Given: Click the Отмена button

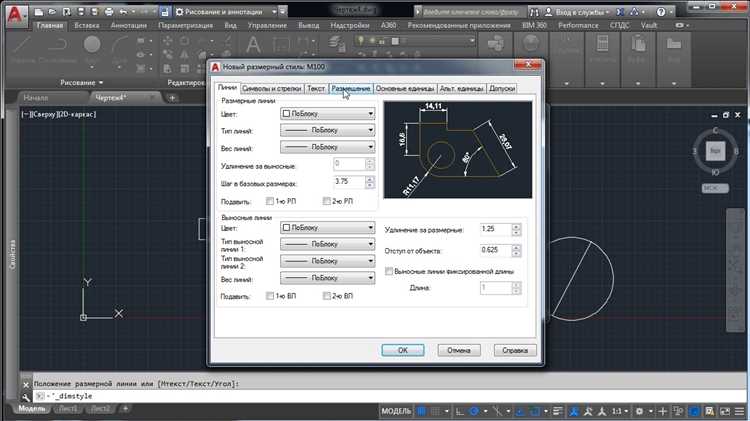Looking at the screenshot, I should click(x=459, y=350).
